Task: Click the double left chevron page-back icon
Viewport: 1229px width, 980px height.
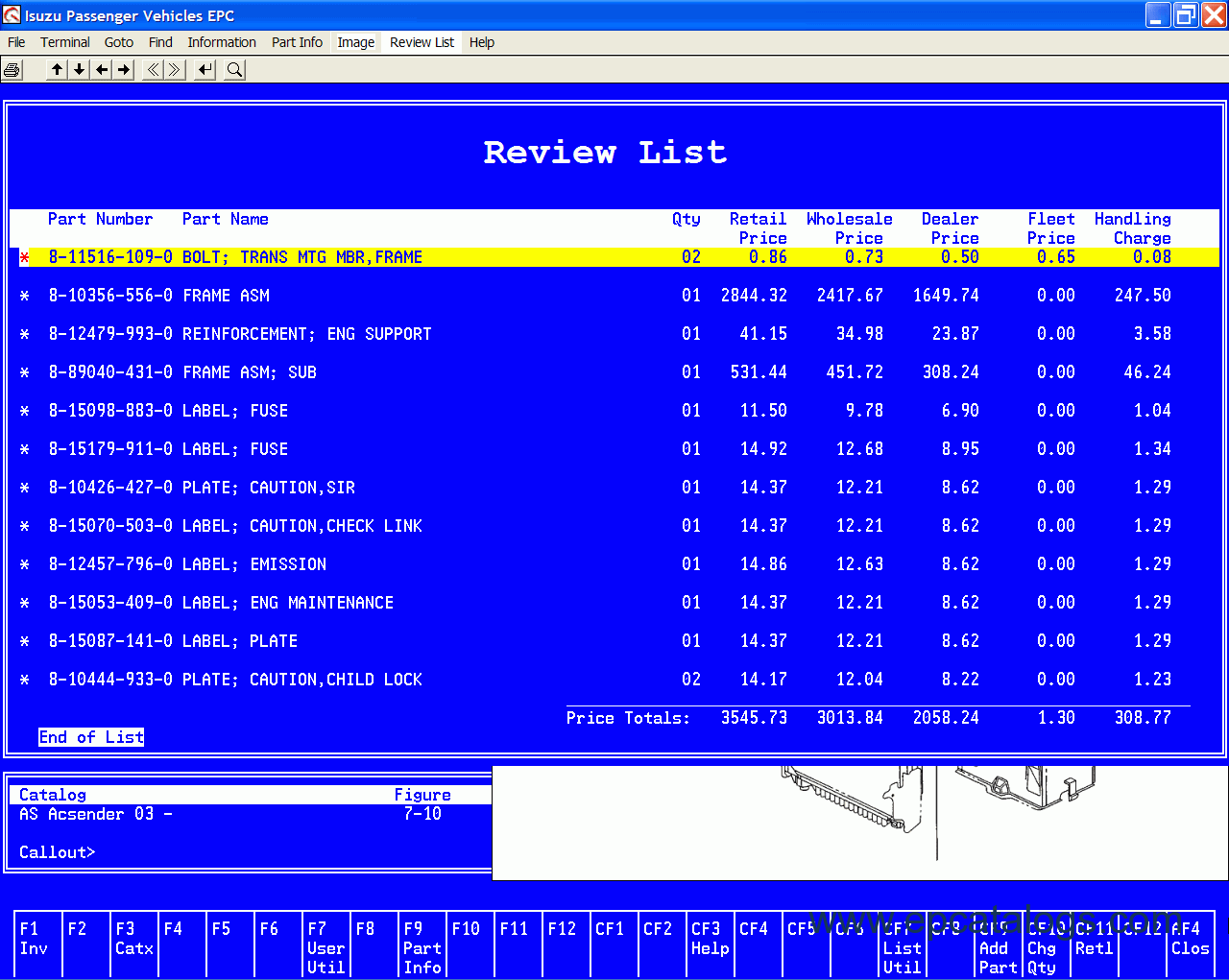Action: coord(153,69)
